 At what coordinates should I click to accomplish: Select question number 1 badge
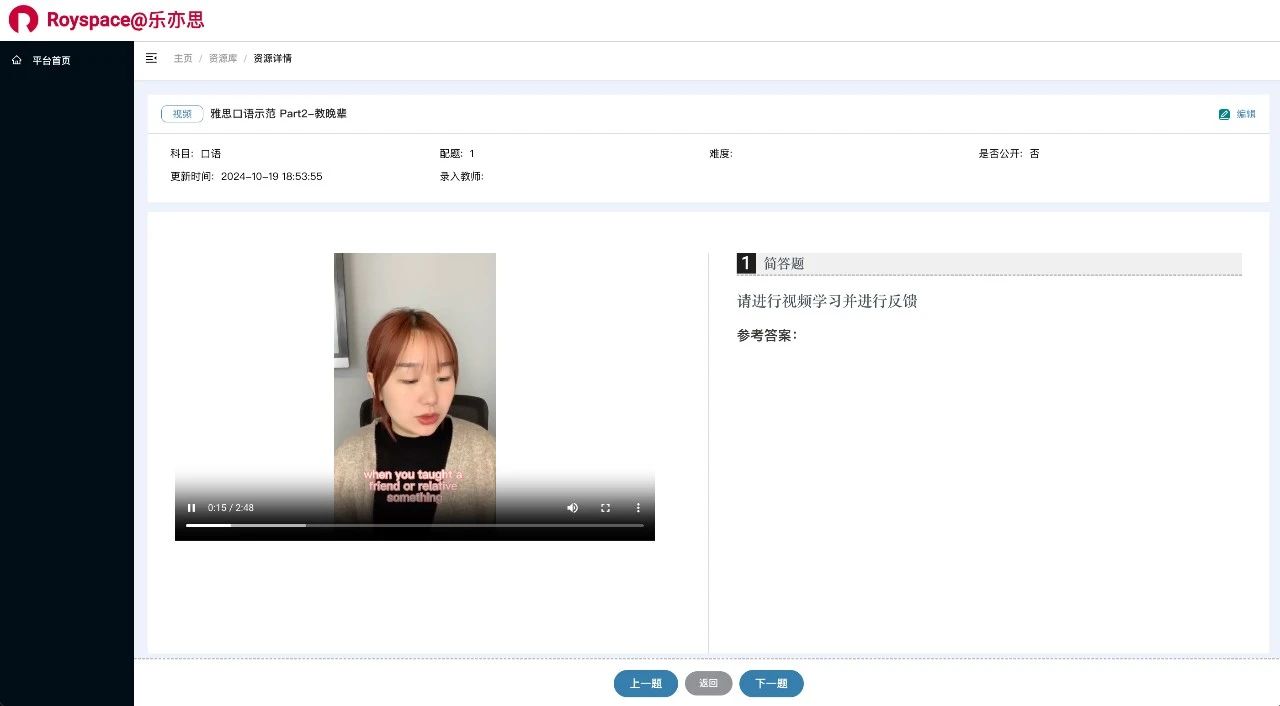click(746, 263)
